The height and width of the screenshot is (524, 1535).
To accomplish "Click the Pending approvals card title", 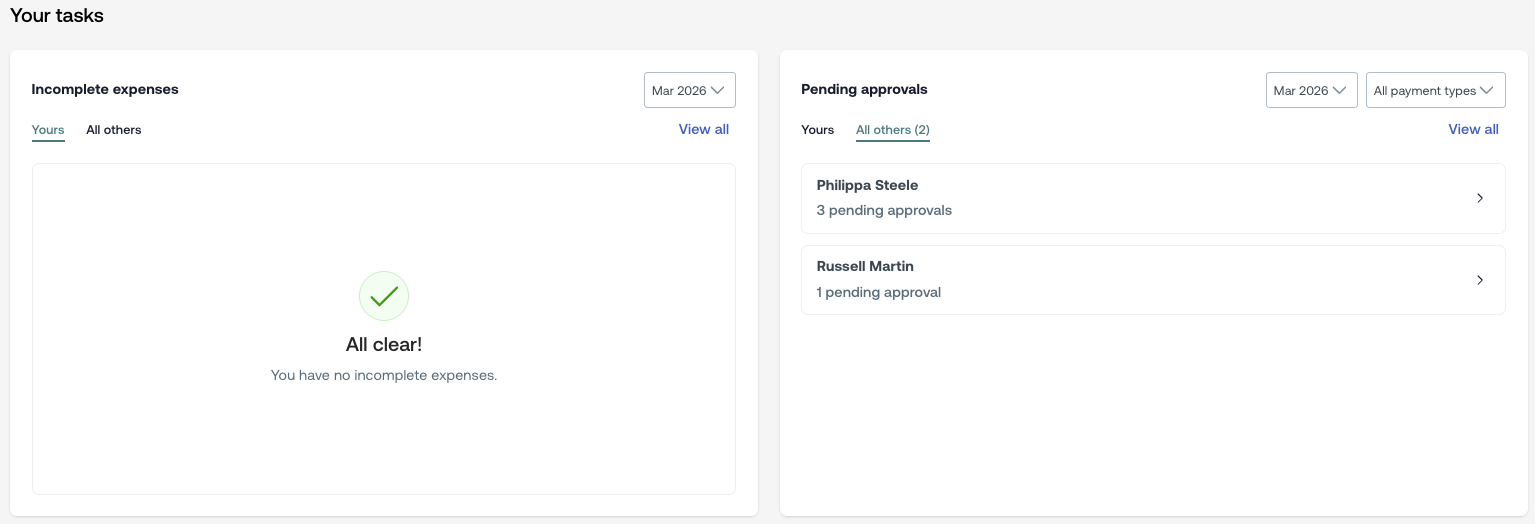I will click(x=864, y=89).
